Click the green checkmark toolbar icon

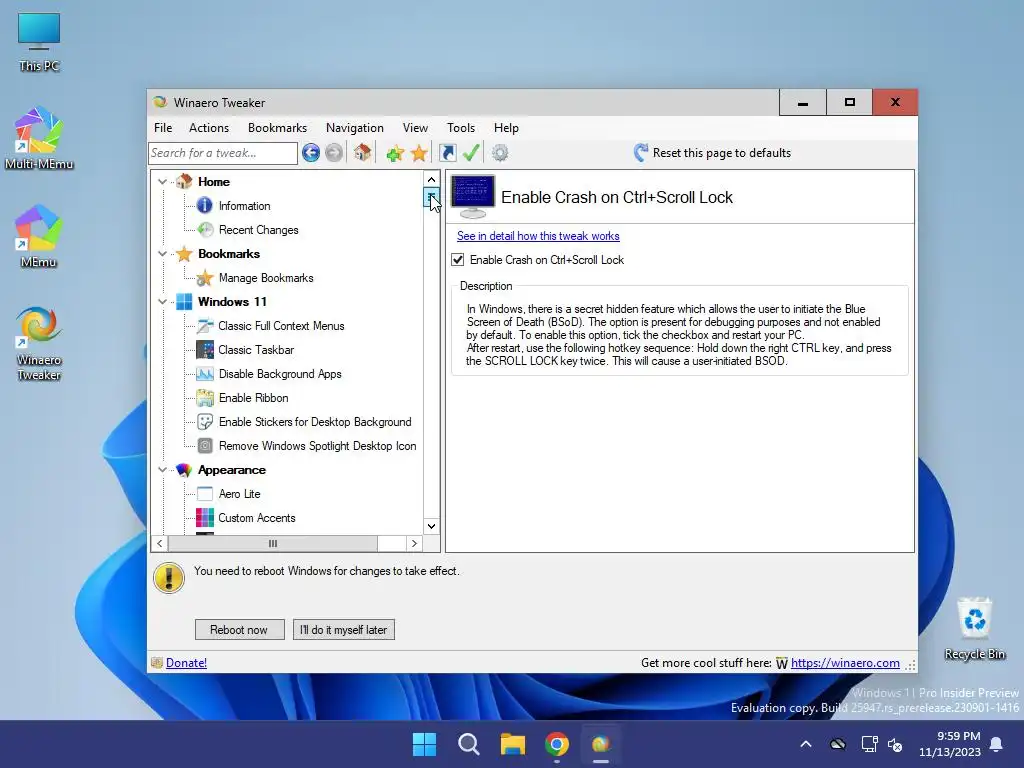click(471, 153)
